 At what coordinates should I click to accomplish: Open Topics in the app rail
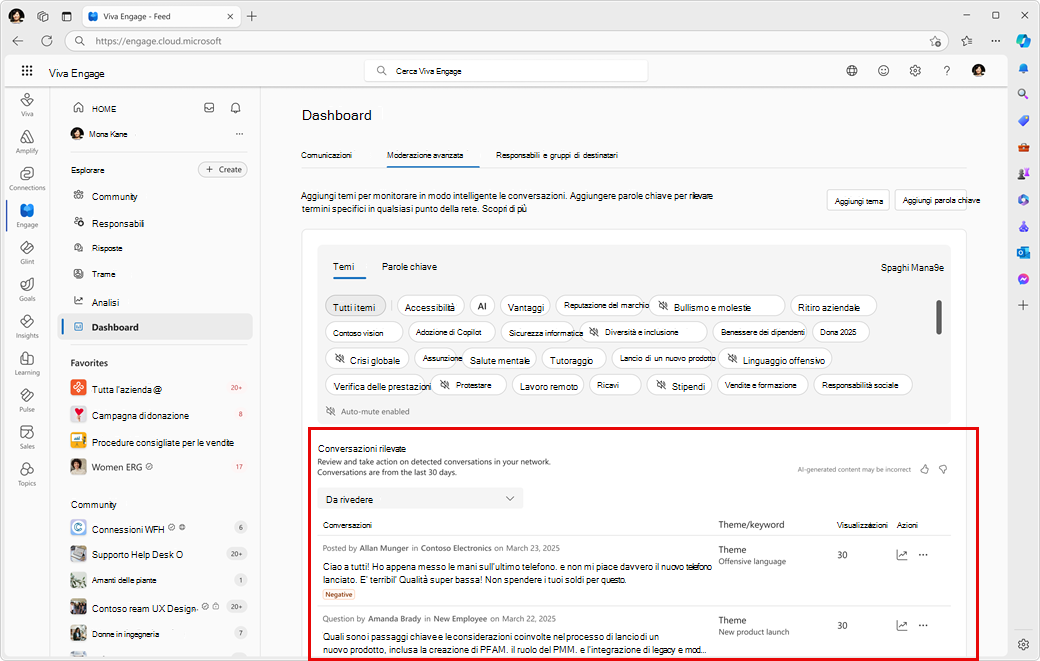(x=27, y=475)
